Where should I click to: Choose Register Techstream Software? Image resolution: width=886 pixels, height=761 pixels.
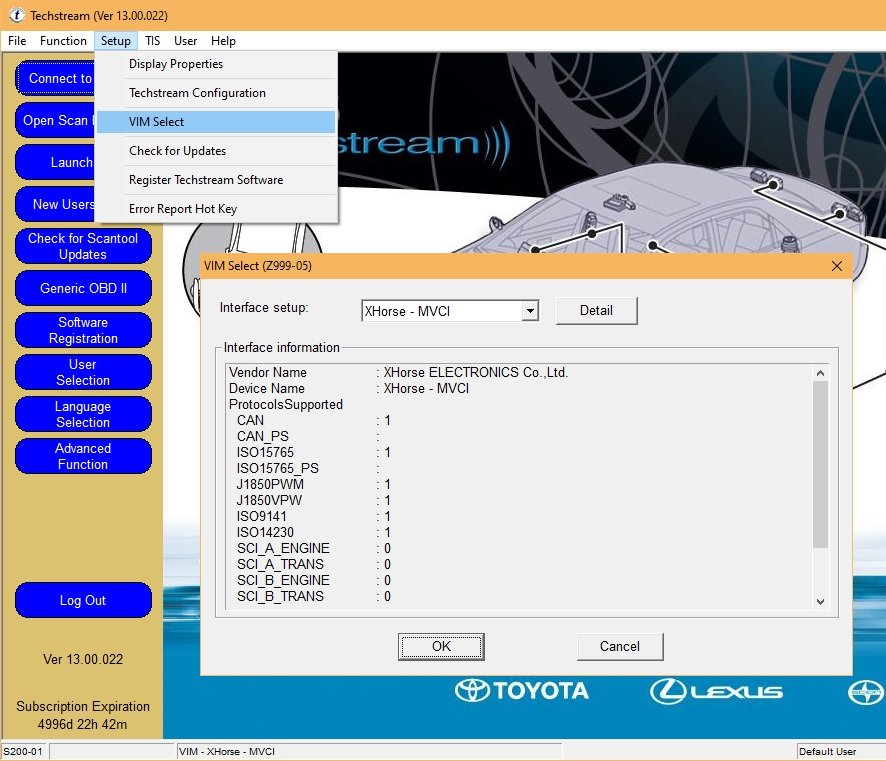pyautogui.click(x=216, y=180)
